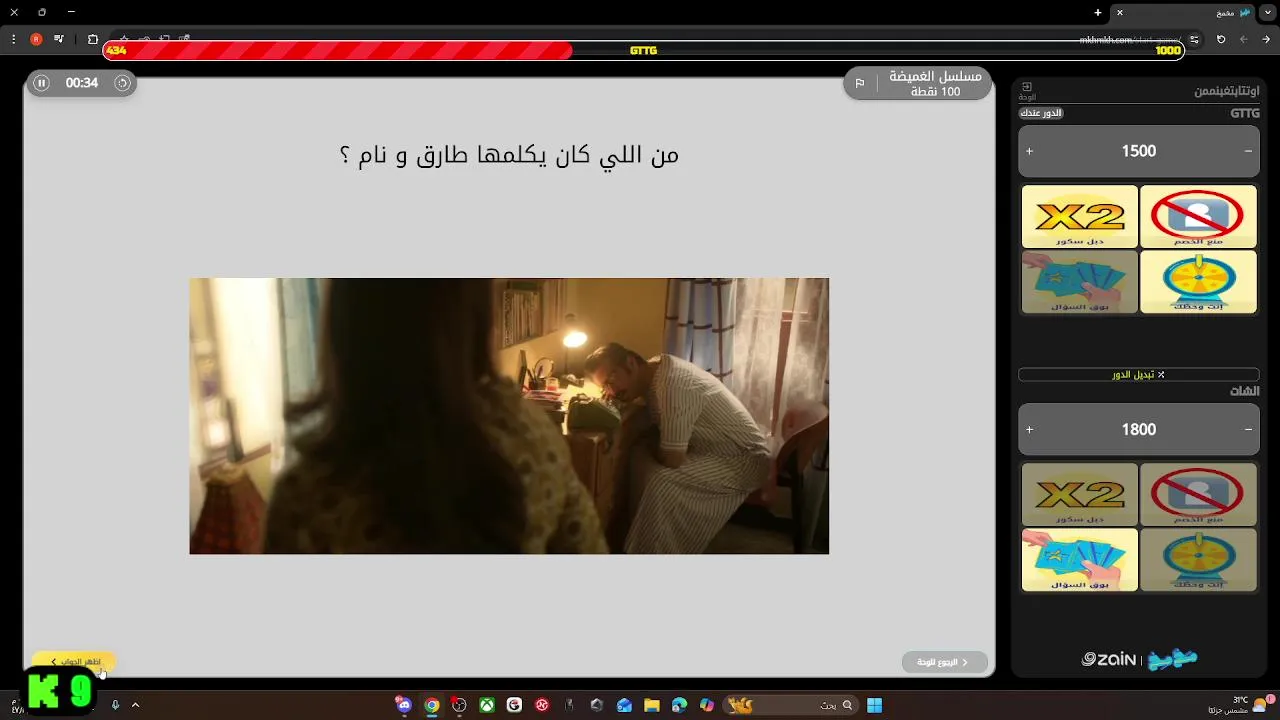This screenshot has width=1280, height=720.
Task: Use the GTTG team block-opponent card (منع الخصم)
Action: 1198,216
